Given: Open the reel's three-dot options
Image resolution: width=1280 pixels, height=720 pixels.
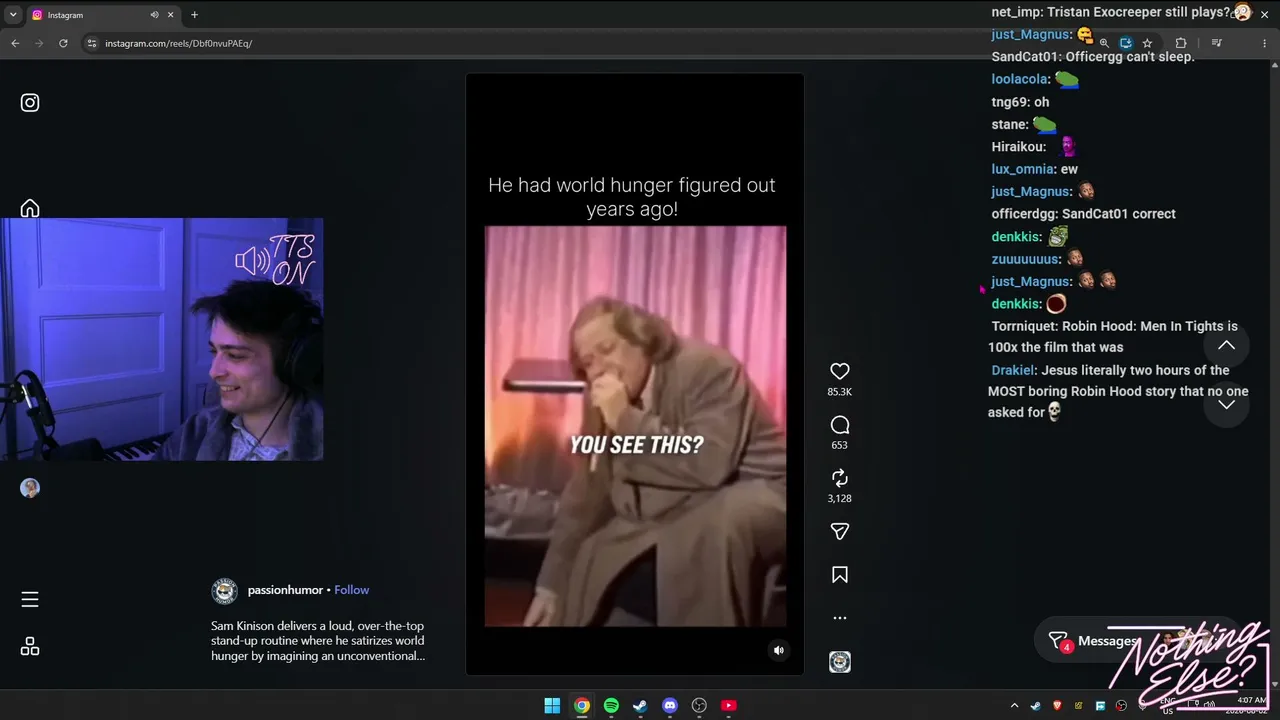Looking at the screenshot, I should pyautogui.click(x=840, y=618).
